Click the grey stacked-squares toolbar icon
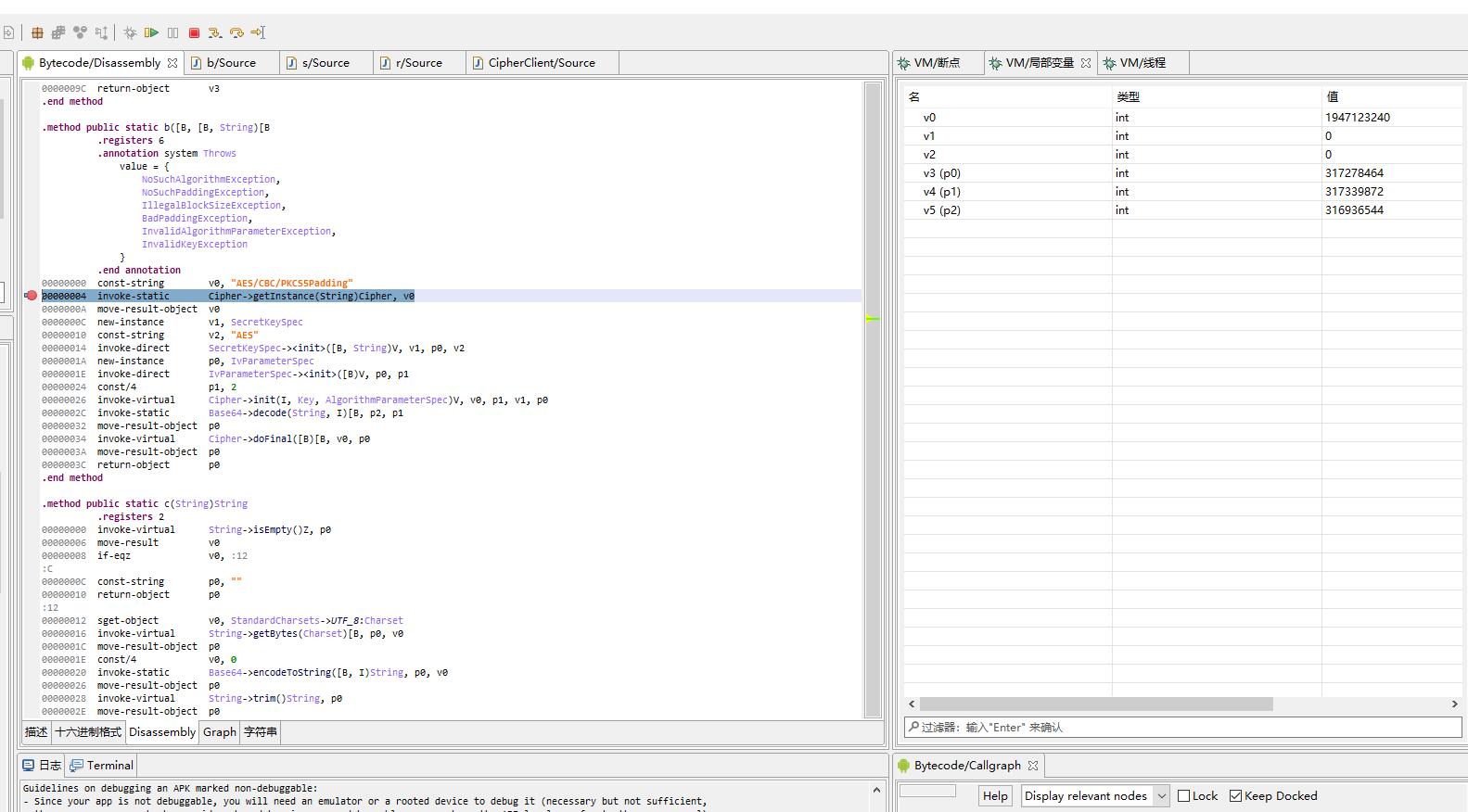This screenshot has height=812, width=1468. [58, 32]
